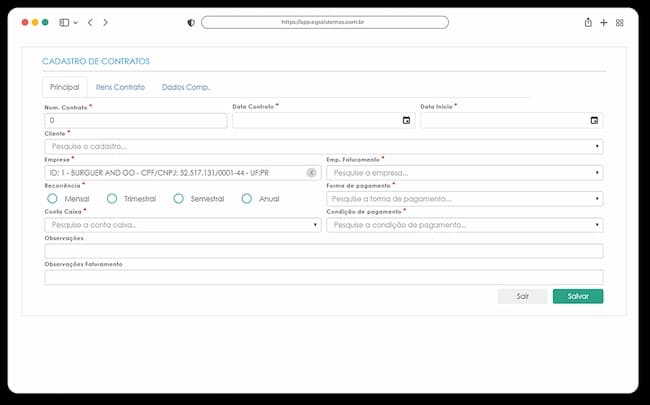
Task: Open the Data Contrato calendar picker icon
Action: (x=406, y=120)
